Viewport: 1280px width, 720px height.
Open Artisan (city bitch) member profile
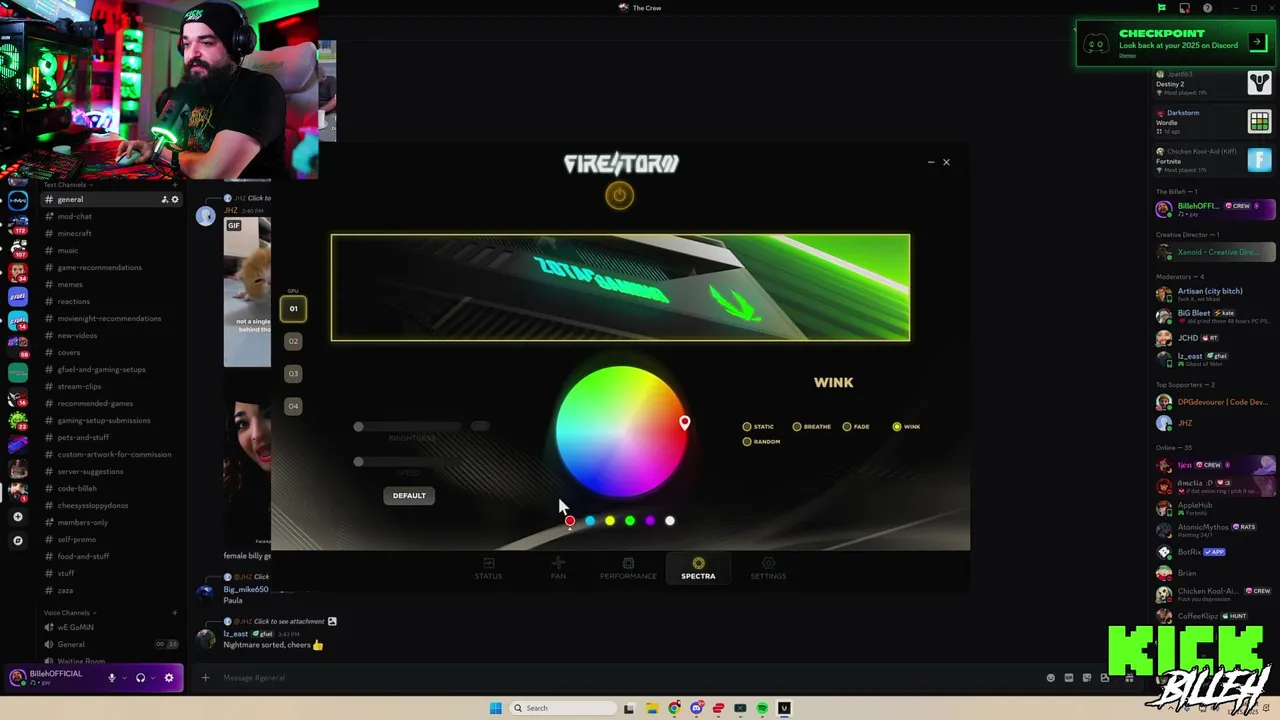click(x=1214, y=294)
